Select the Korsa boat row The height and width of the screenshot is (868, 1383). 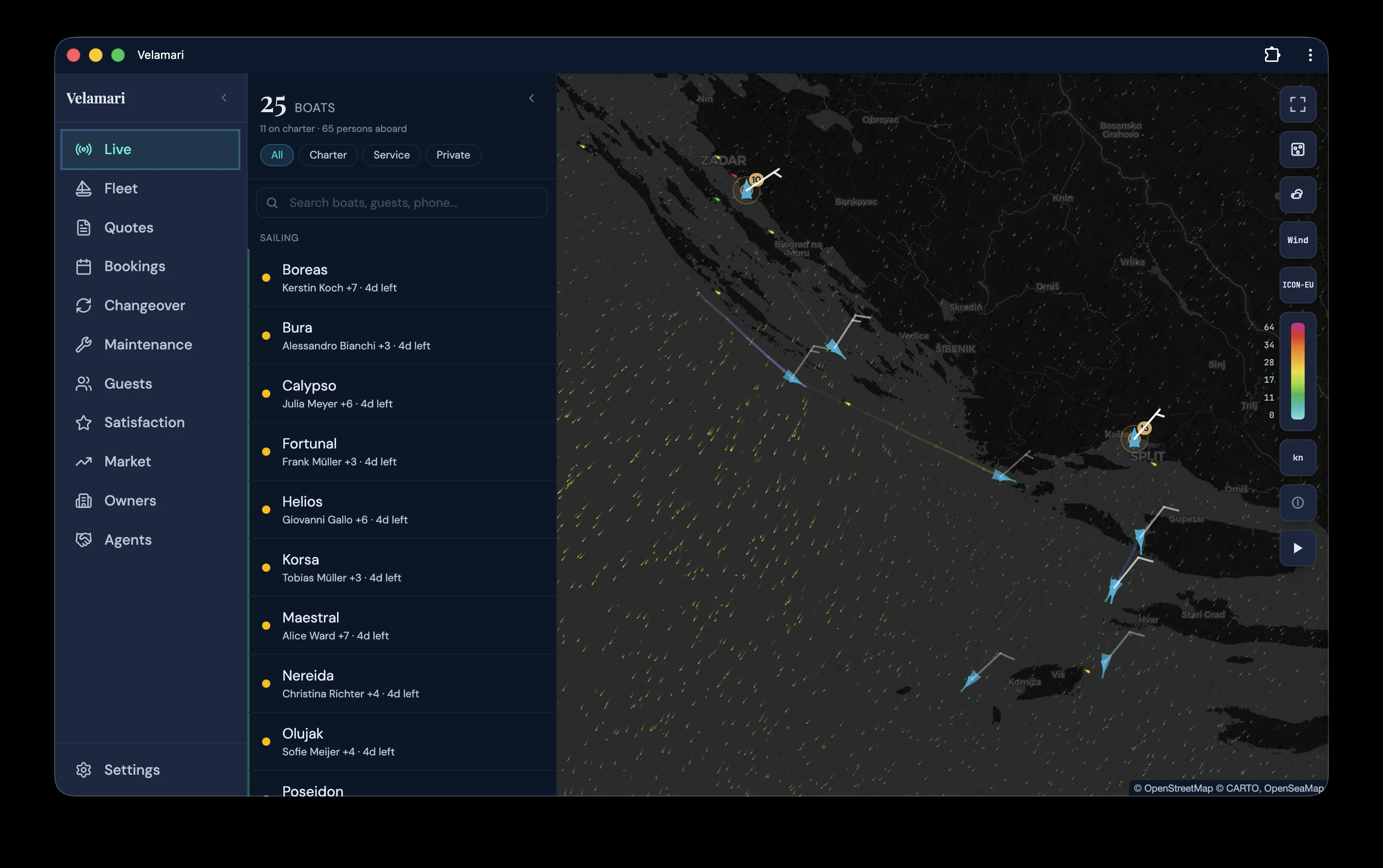[403, 568]
